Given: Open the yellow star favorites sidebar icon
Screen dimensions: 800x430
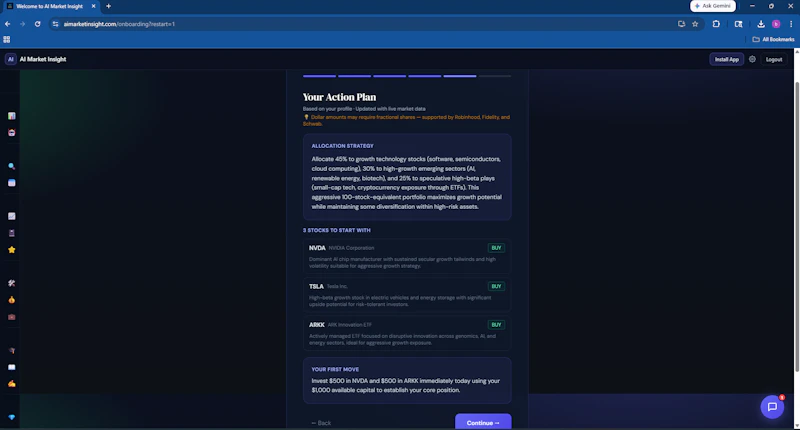Looking at the screenshot, I should coord(12,250).
